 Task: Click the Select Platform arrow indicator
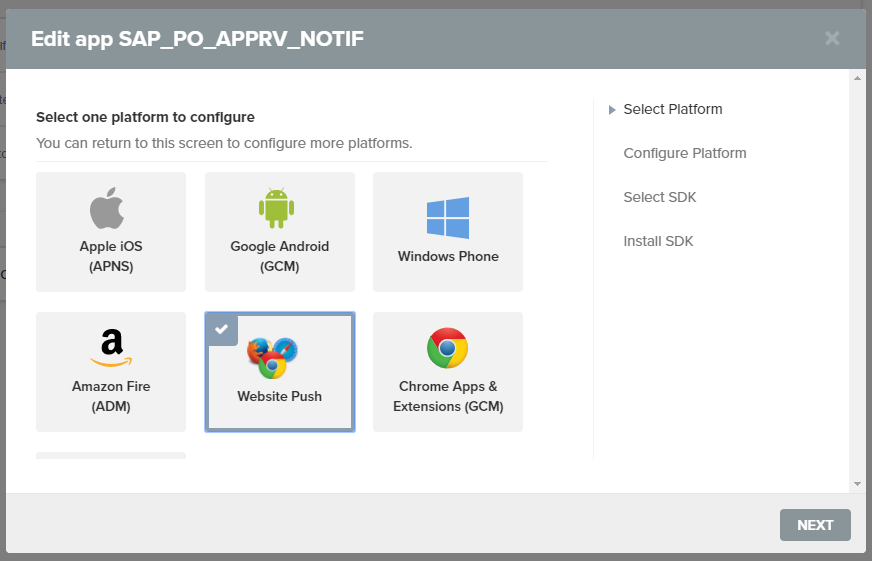pos(612,110)
